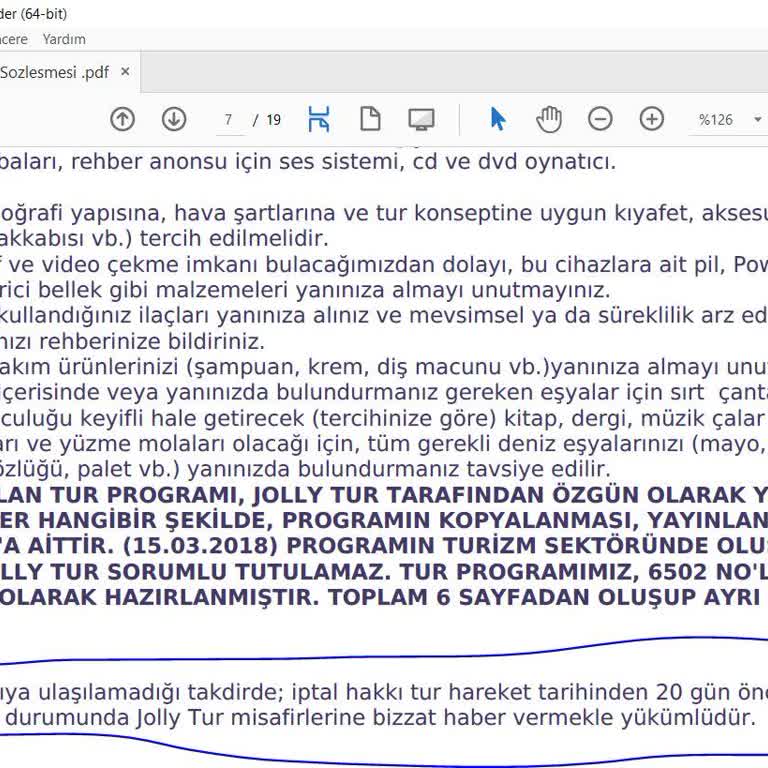The image size is (768, 768).
Task: Click text 'malzemeleri yanınıza almayı unutmayınız.'
Action: tap(384, 290)
